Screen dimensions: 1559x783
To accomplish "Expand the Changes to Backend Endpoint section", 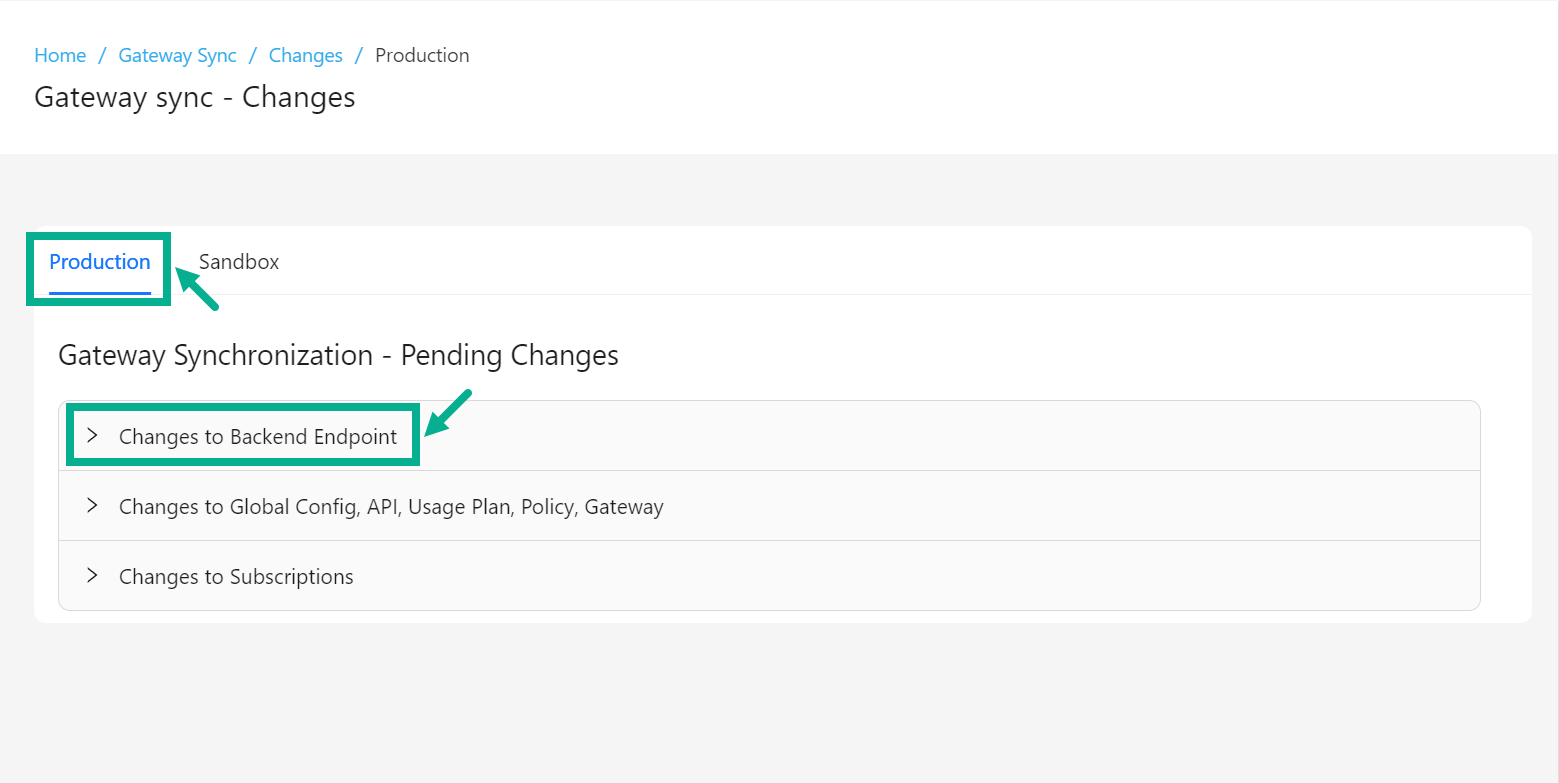I will 258,437.
